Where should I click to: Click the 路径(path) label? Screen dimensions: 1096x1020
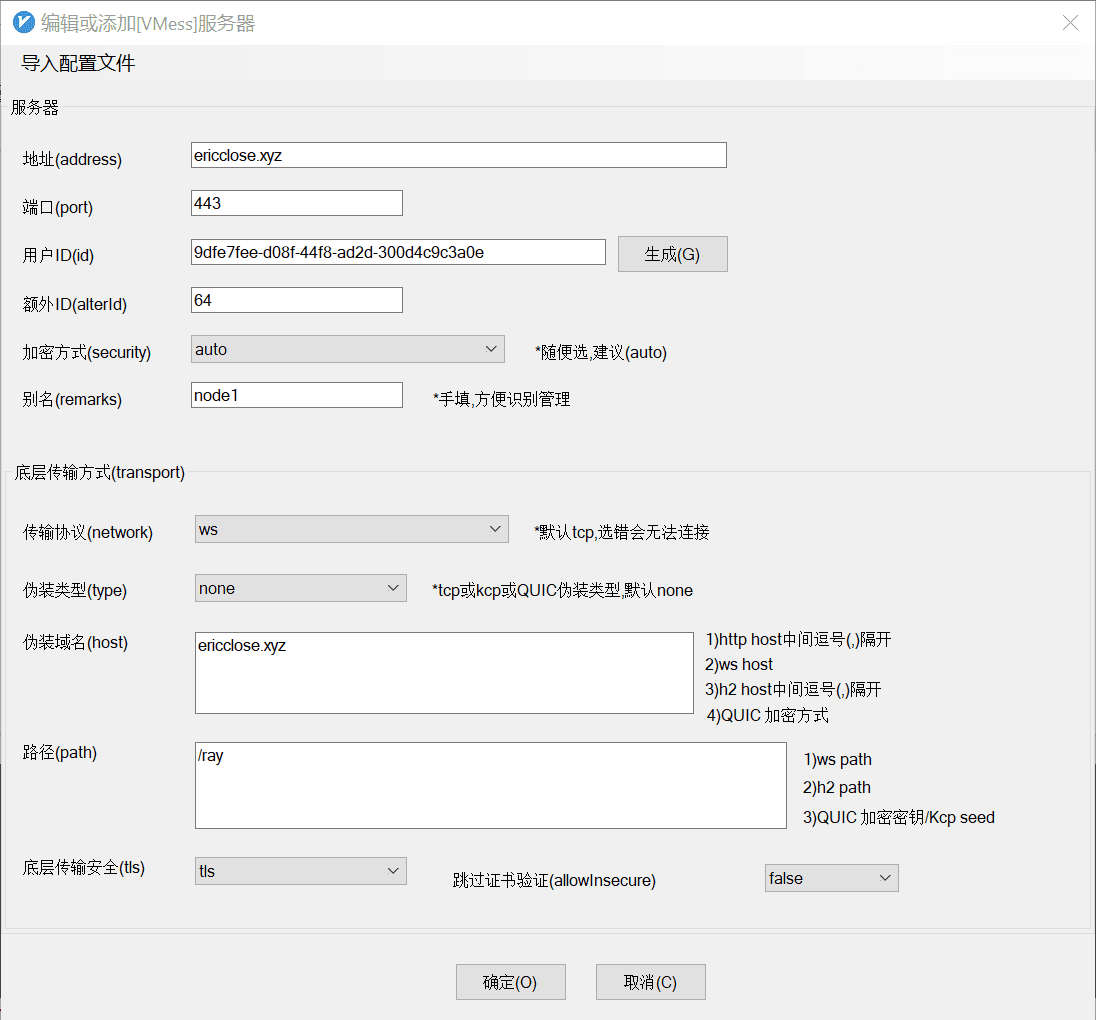(60, 752)
